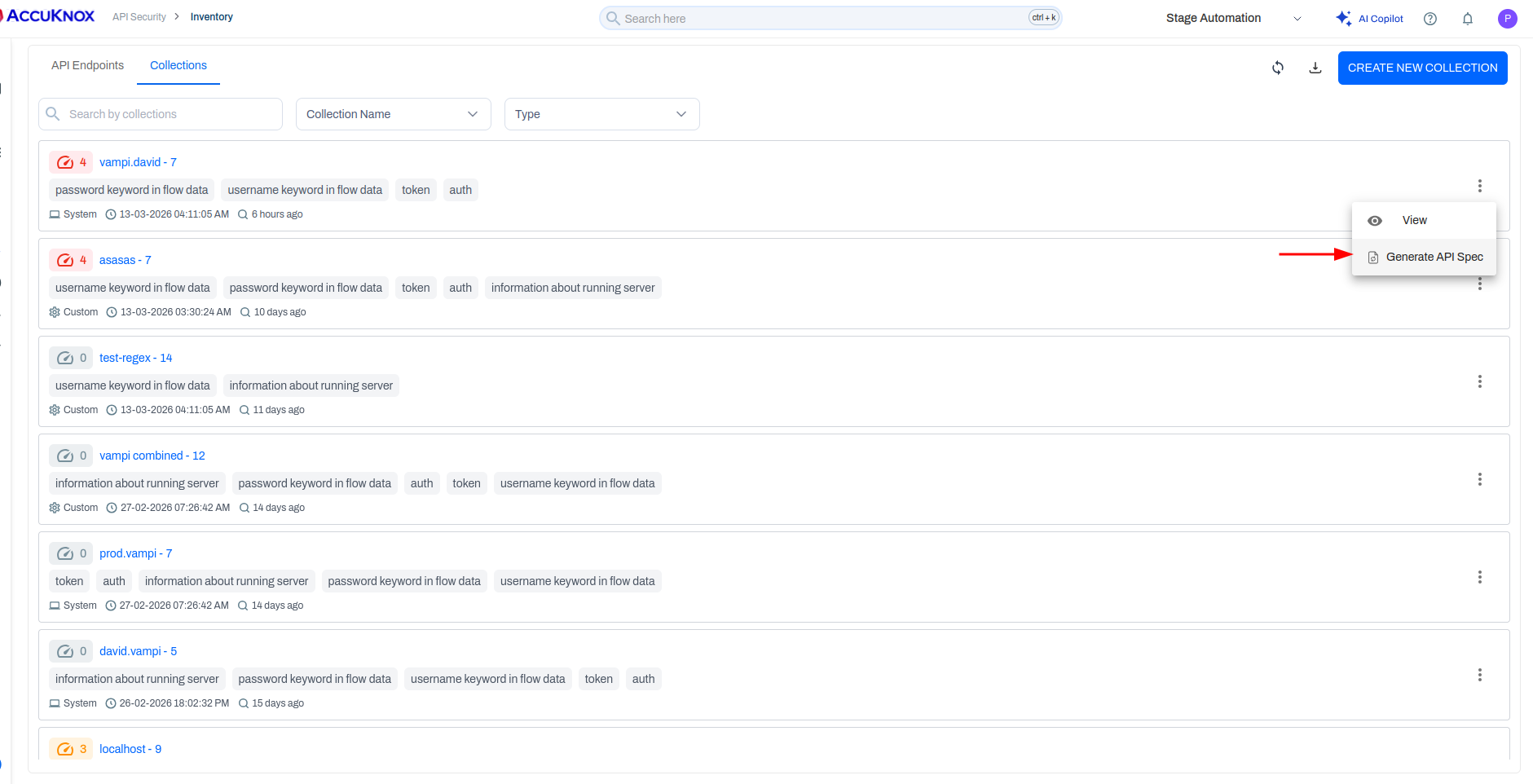Click the download export icon
This screenshot has height=784, width=1533.
pyautogui.click(x=1315, y=68)
